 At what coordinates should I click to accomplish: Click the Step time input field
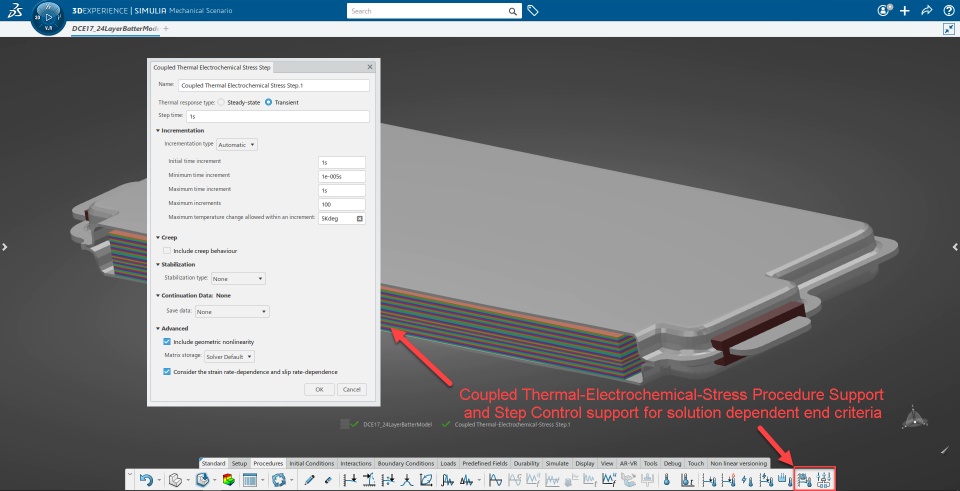pyautogui.click(x=278, y=116)
